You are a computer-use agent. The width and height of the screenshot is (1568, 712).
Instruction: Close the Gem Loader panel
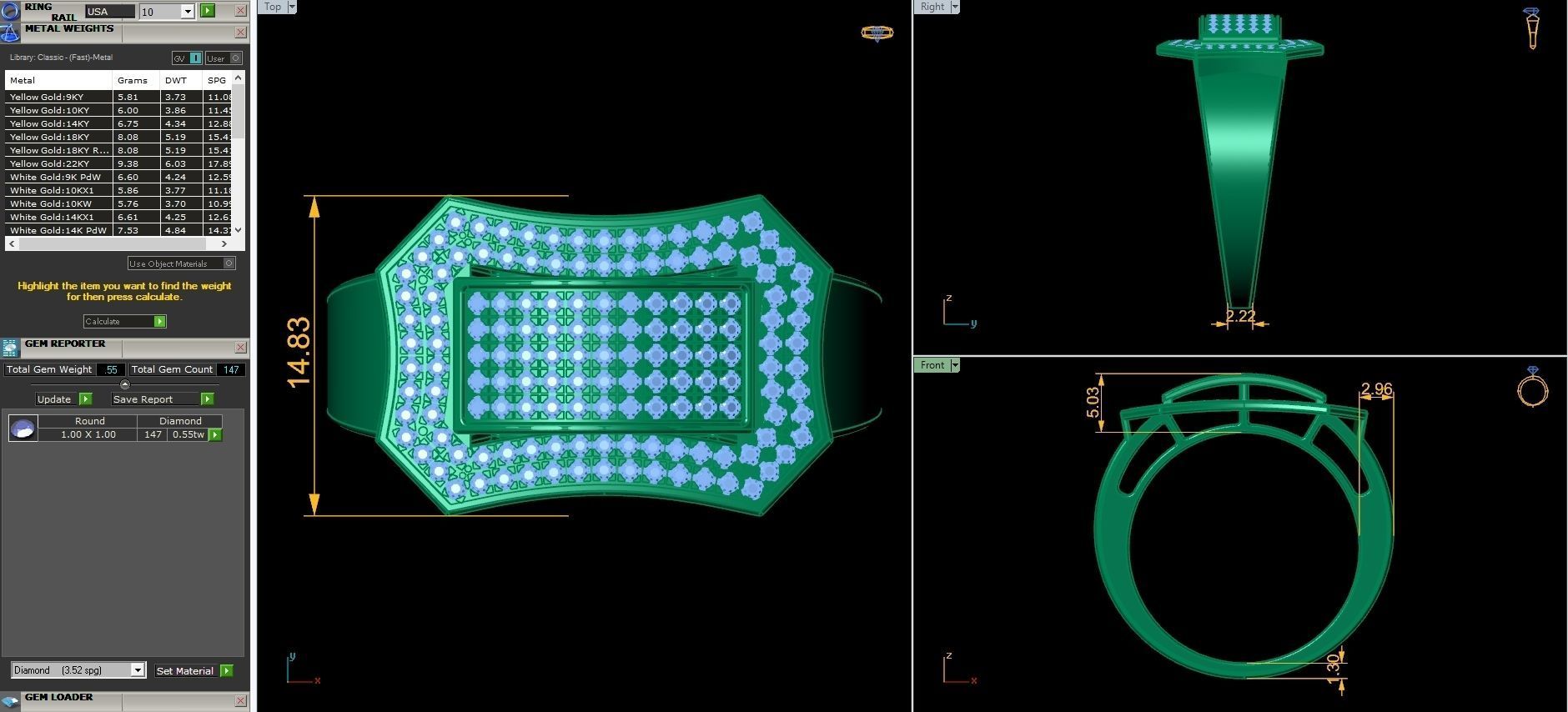point(240,701)
